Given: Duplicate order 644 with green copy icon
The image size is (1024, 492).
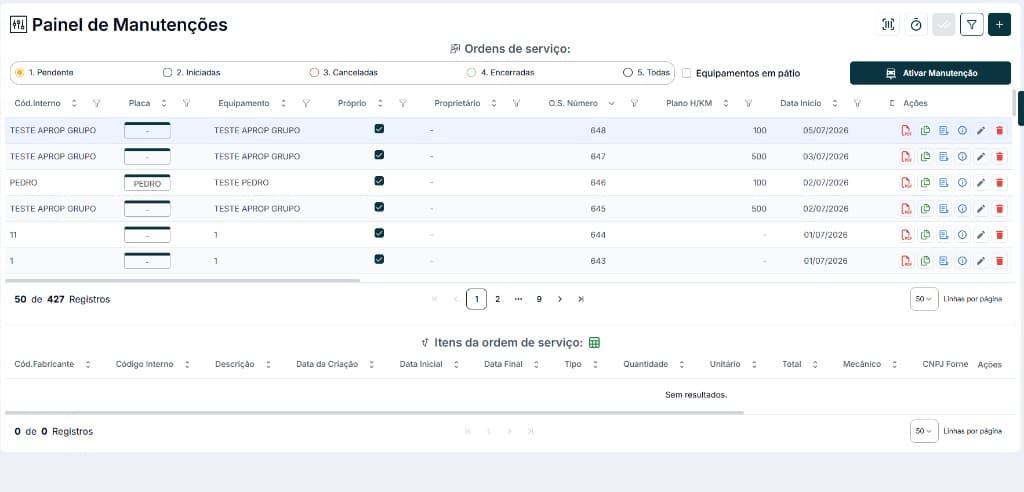Looking at the screenshot, I should click(x=925, y=235).
